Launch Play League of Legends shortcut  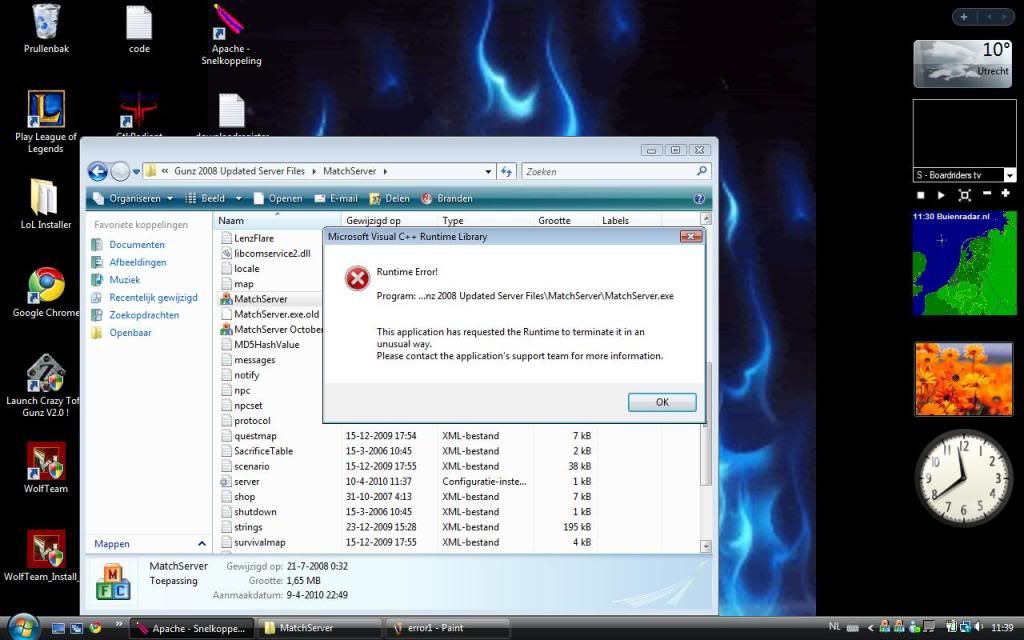coord(46,109)
